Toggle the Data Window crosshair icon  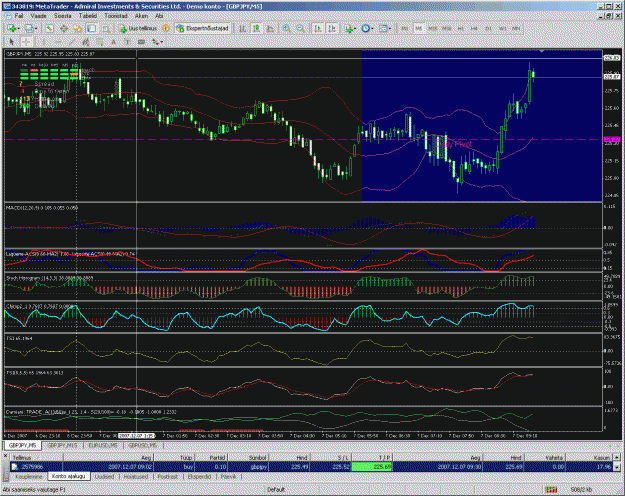pos(63,28)
